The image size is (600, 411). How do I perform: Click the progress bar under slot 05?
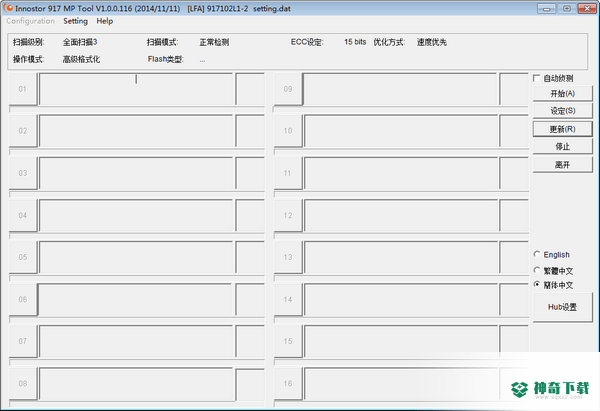click(137, 278)
